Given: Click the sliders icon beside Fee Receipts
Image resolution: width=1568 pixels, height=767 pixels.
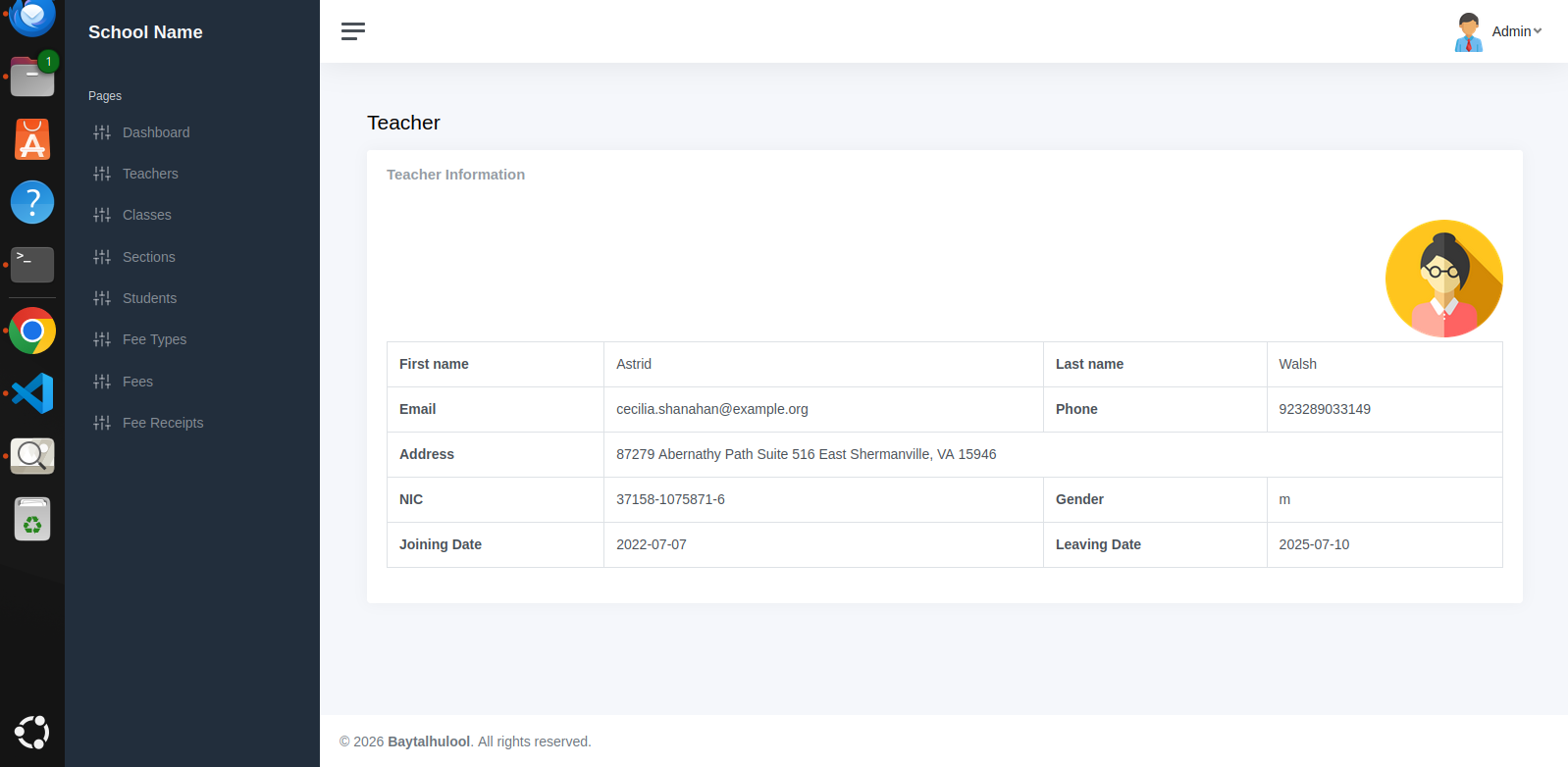Looking at the screenshot, I should click(x=102, y=423).
